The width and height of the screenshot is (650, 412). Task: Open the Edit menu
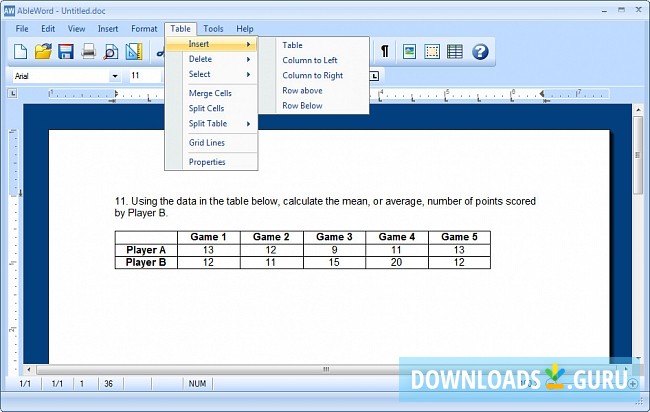48,29
